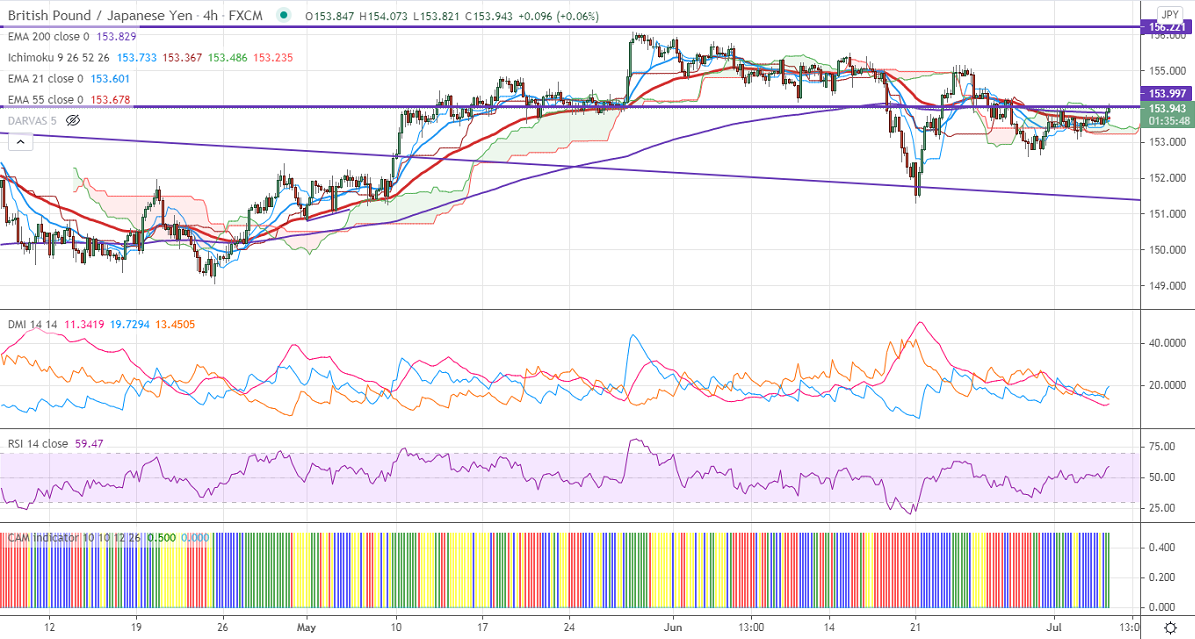Click the current price label 153.943

[x=1167, y=109]
